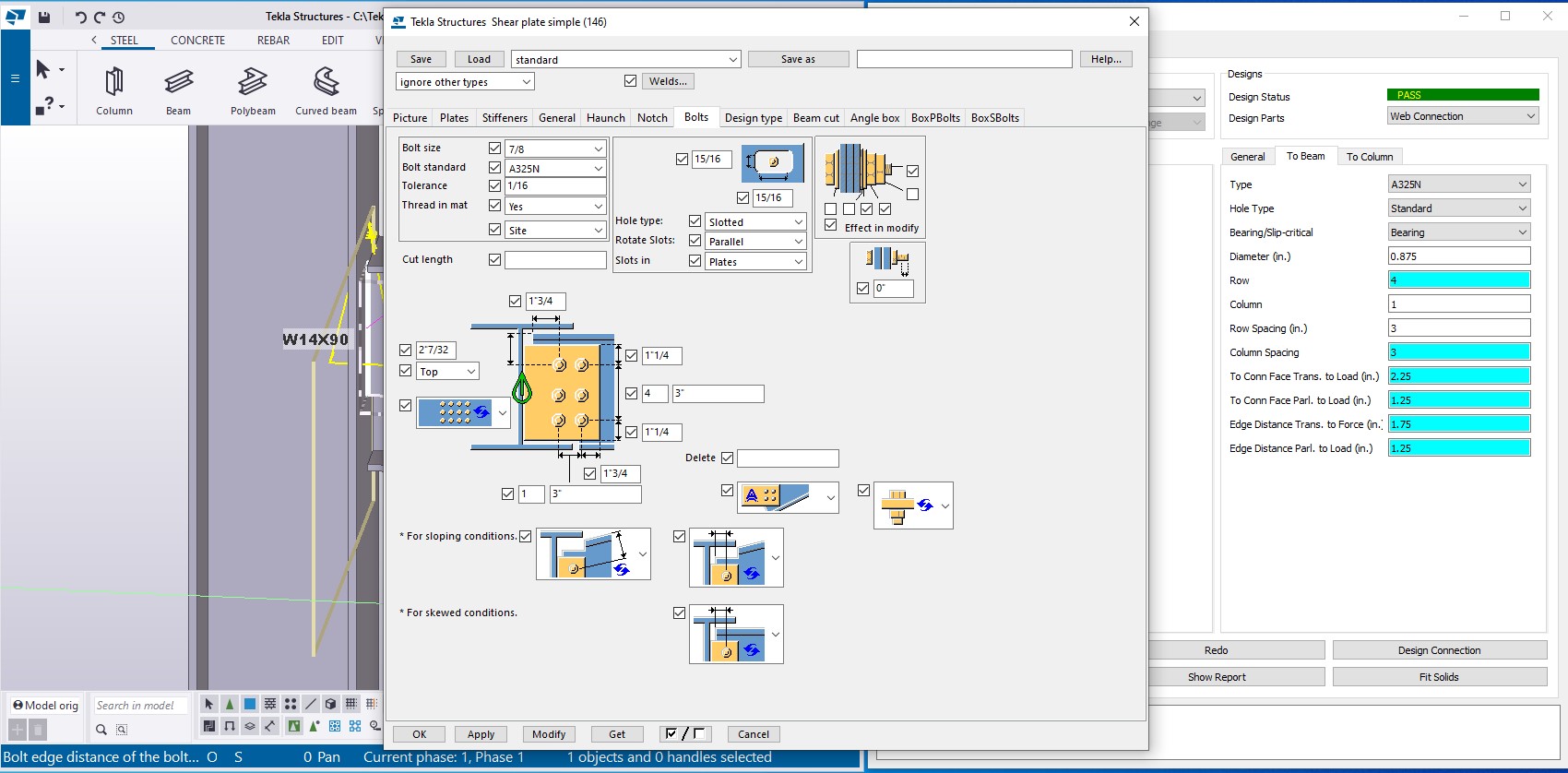The image size is (1568, 773).
Task: Click the Modify button
Action: pos(549,734)
